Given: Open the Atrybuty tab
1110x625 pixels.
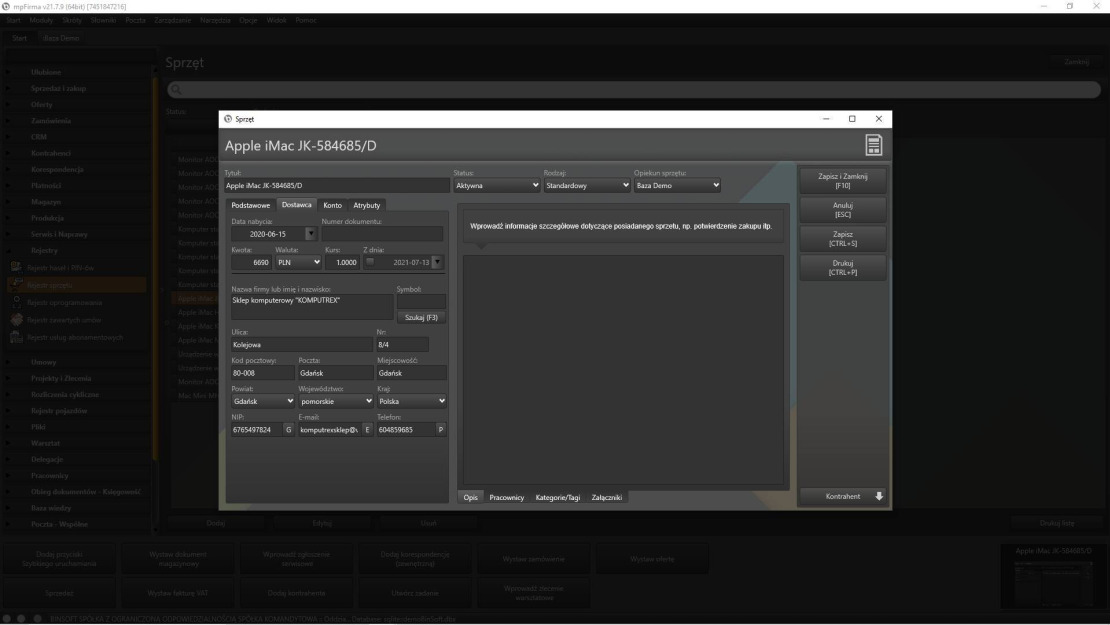Looking at the screenshot, I should [367, 205].
